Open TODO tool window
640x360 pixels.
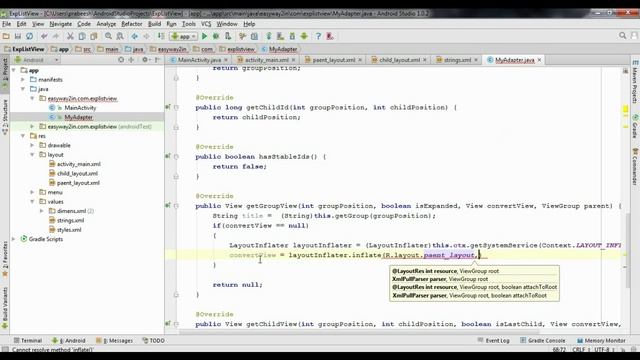[153, 340]
